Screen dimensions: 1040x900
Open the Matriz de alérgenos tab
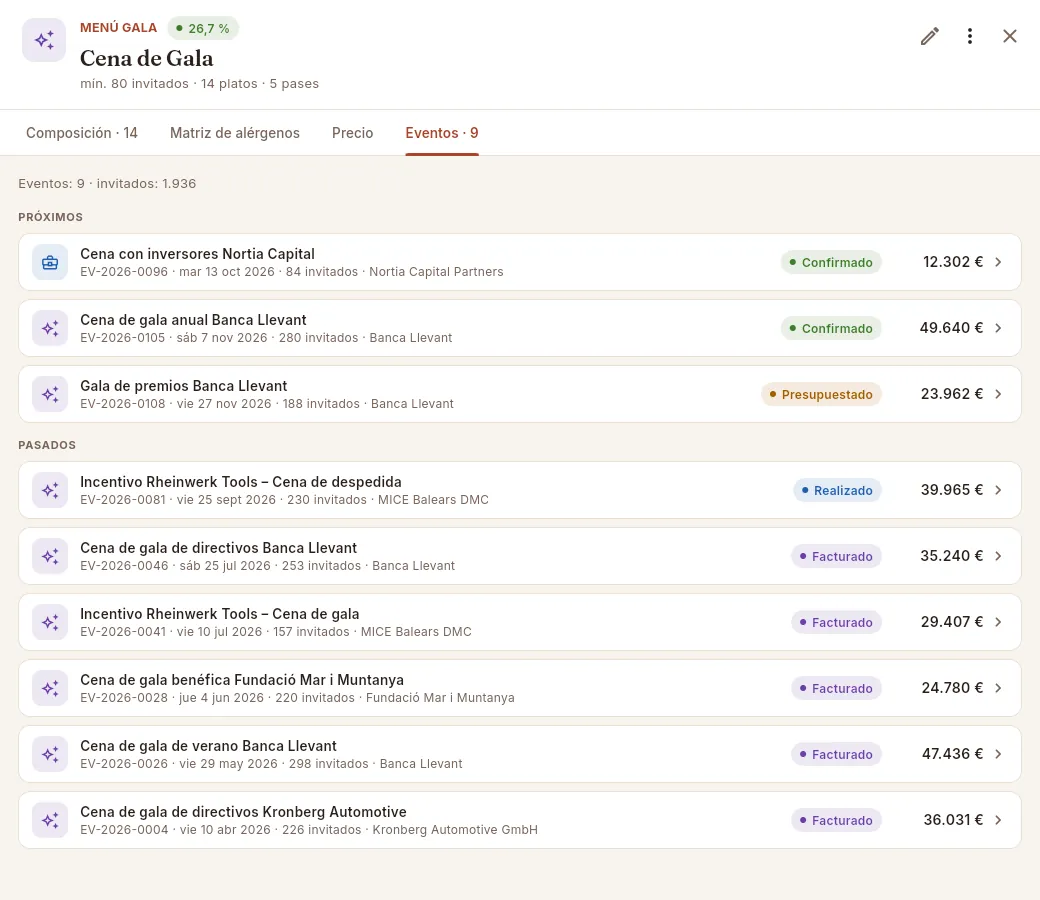(x=235, y=133)
